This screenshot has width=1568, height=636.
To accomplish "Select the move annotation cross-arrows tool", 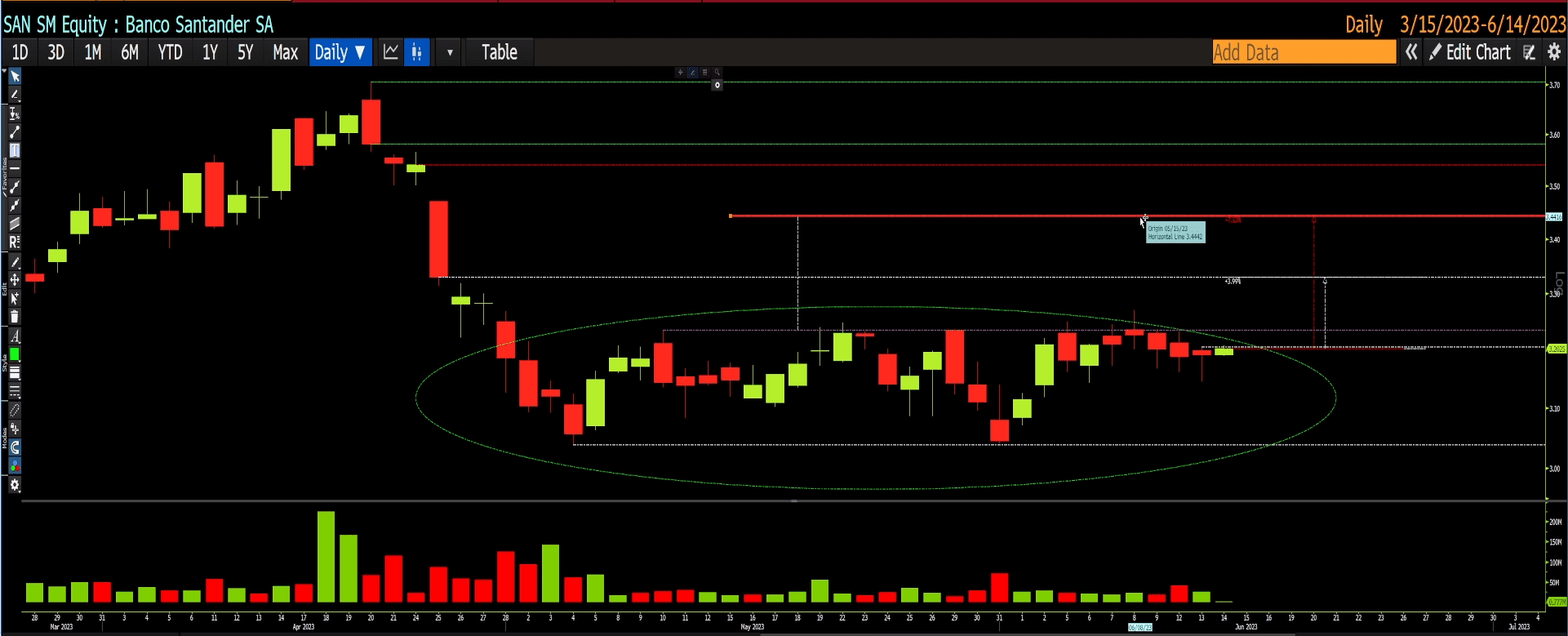I will click(x=15, y=280).
